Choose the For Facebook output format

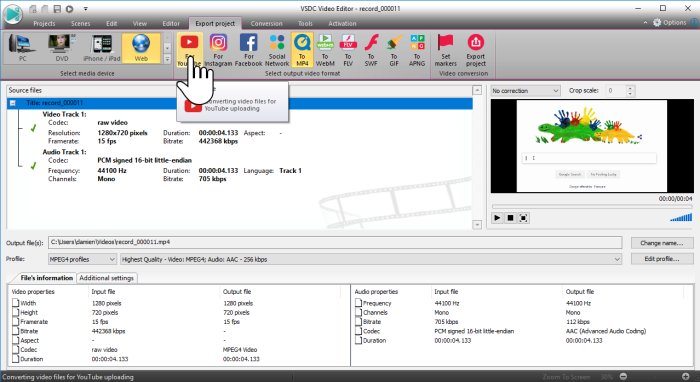(249, 50)
